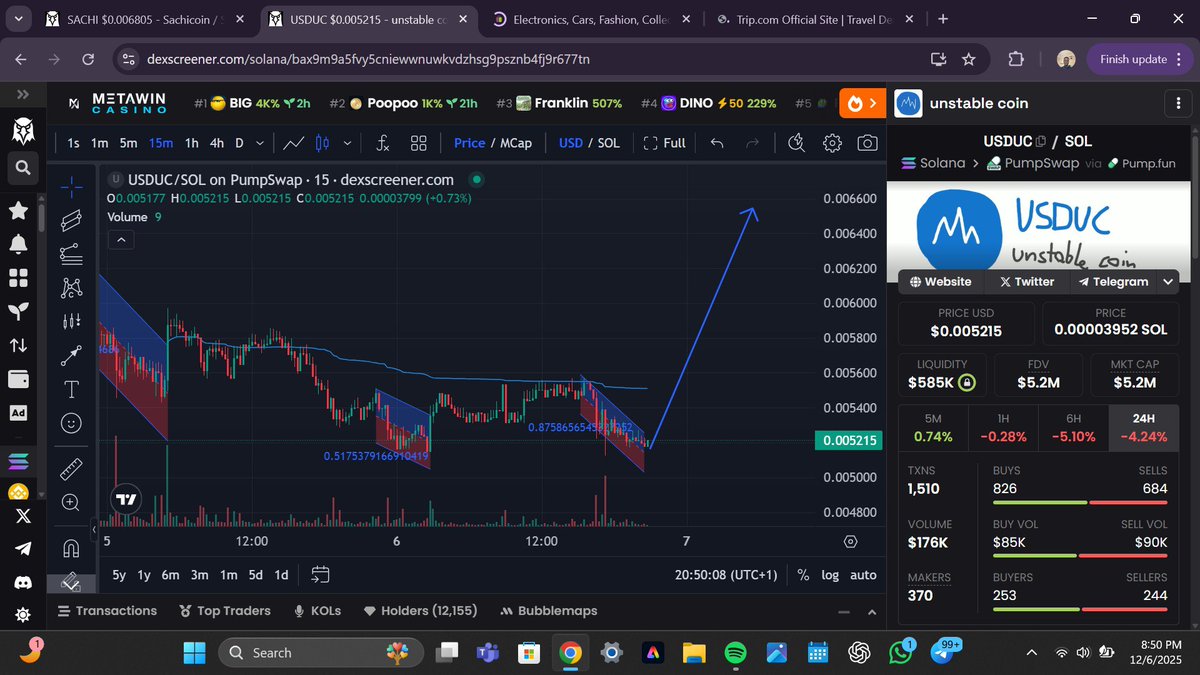This screenshot has height=675, width=1200.
Task: Open WhatsApp from the taskbar
Action: [901, 652]
